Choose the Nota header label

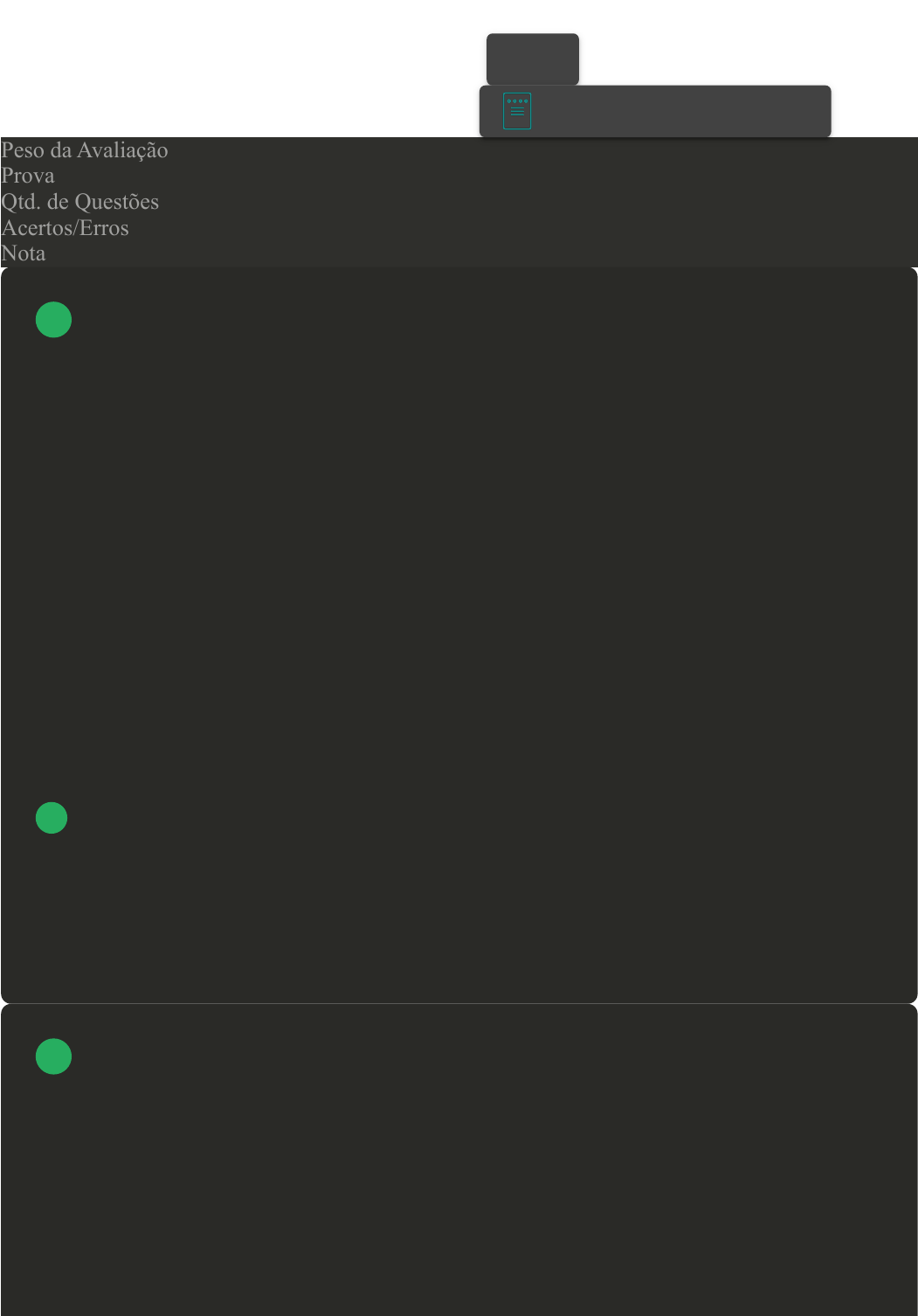click(24, 253)
